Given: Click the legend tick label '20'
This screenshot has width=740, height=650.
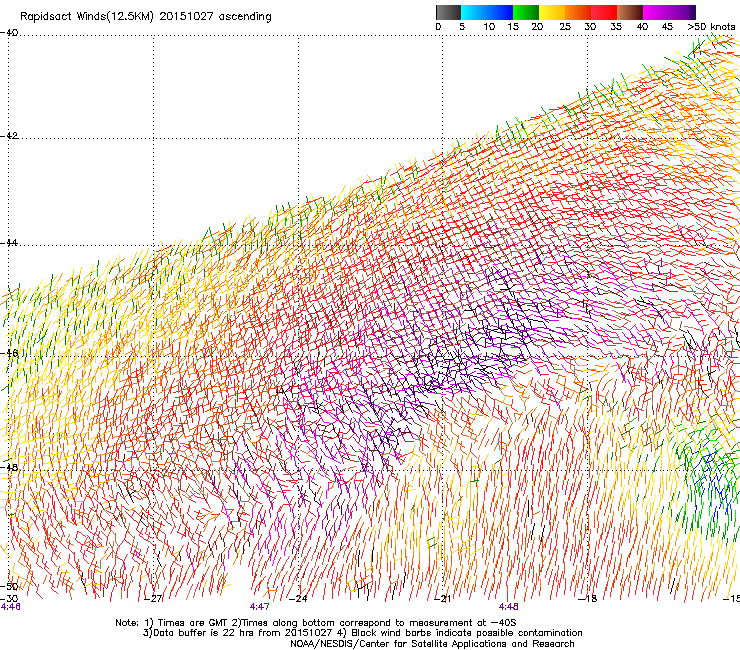Looking at the screenshot, I should tap(537, 27).
